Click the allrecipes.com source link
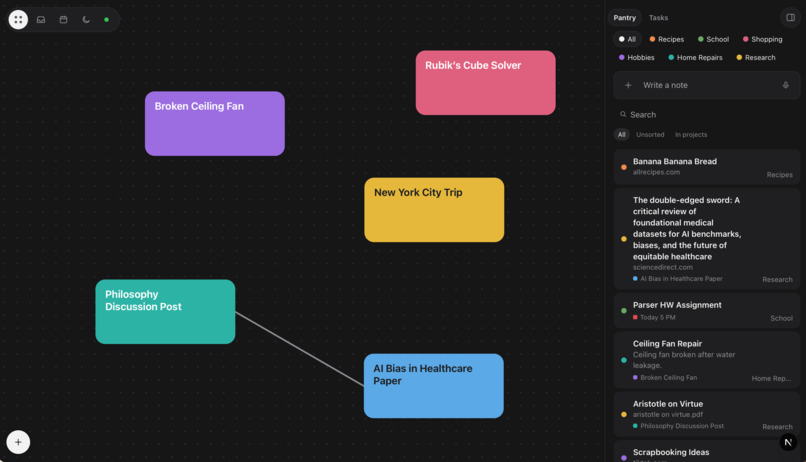Viewport: 806px width, 462px height. click(656, 172)
